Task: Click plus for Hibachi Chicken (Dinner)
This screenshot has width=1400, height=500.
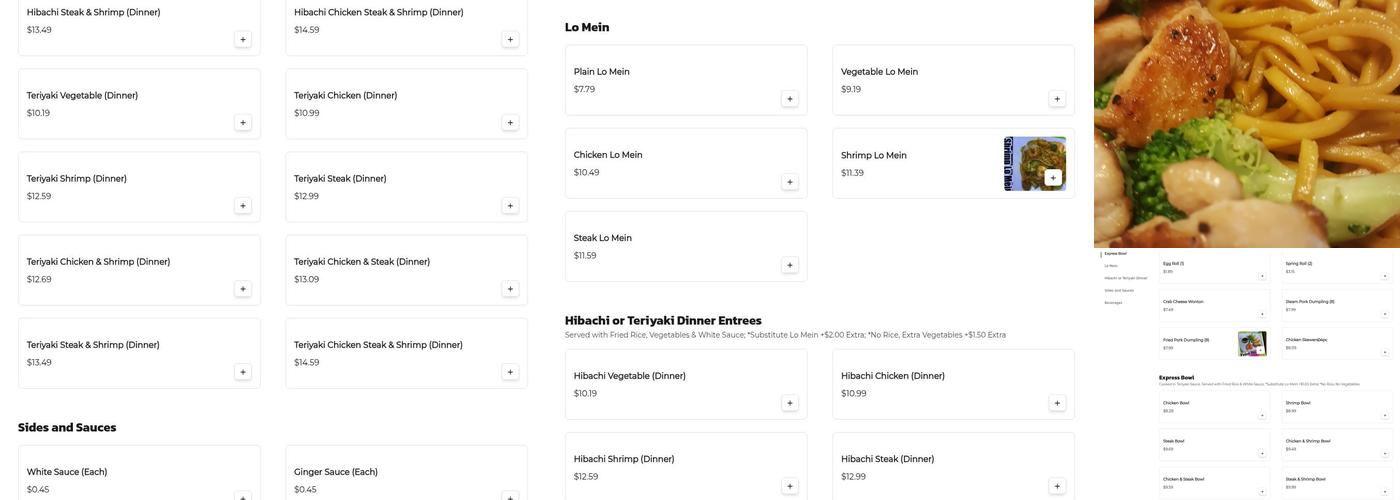Action: click(x=1057, y=403)
